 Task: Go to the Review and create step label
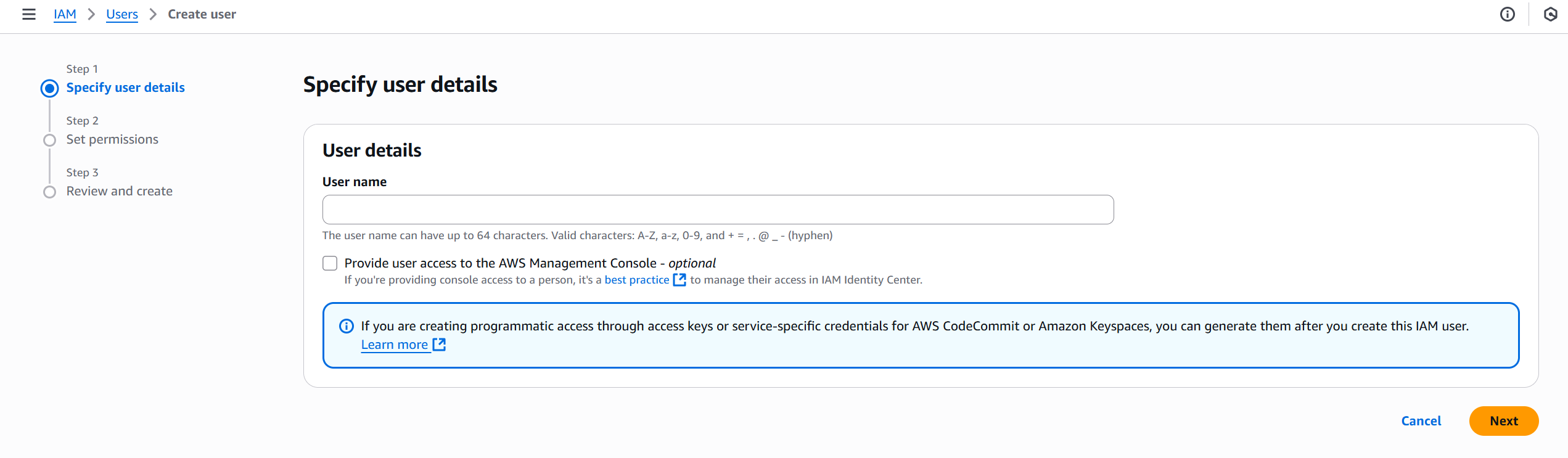(x=119, y=191)
